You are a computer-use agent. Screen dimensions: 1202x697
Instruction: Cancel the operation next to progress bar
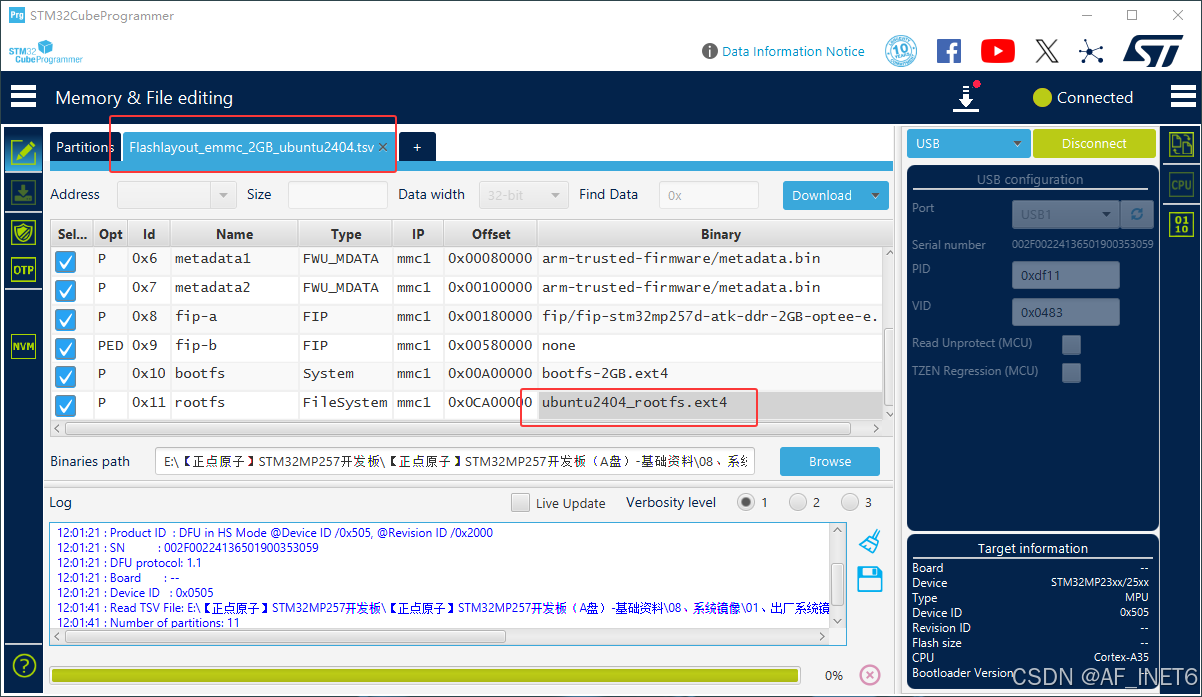870,675
